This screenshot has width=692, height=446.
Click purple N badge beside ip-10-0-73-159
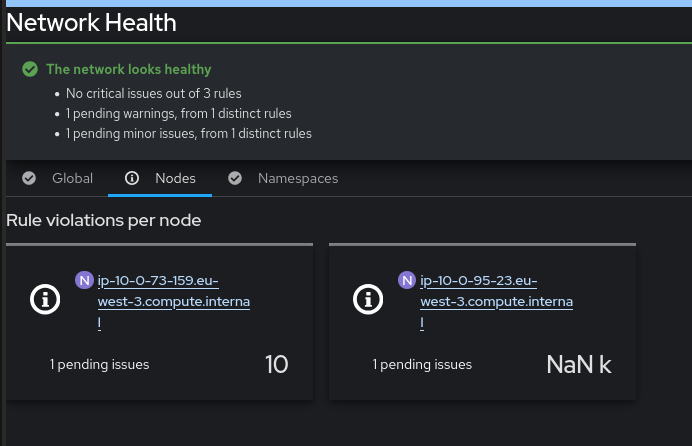point(85,280)
